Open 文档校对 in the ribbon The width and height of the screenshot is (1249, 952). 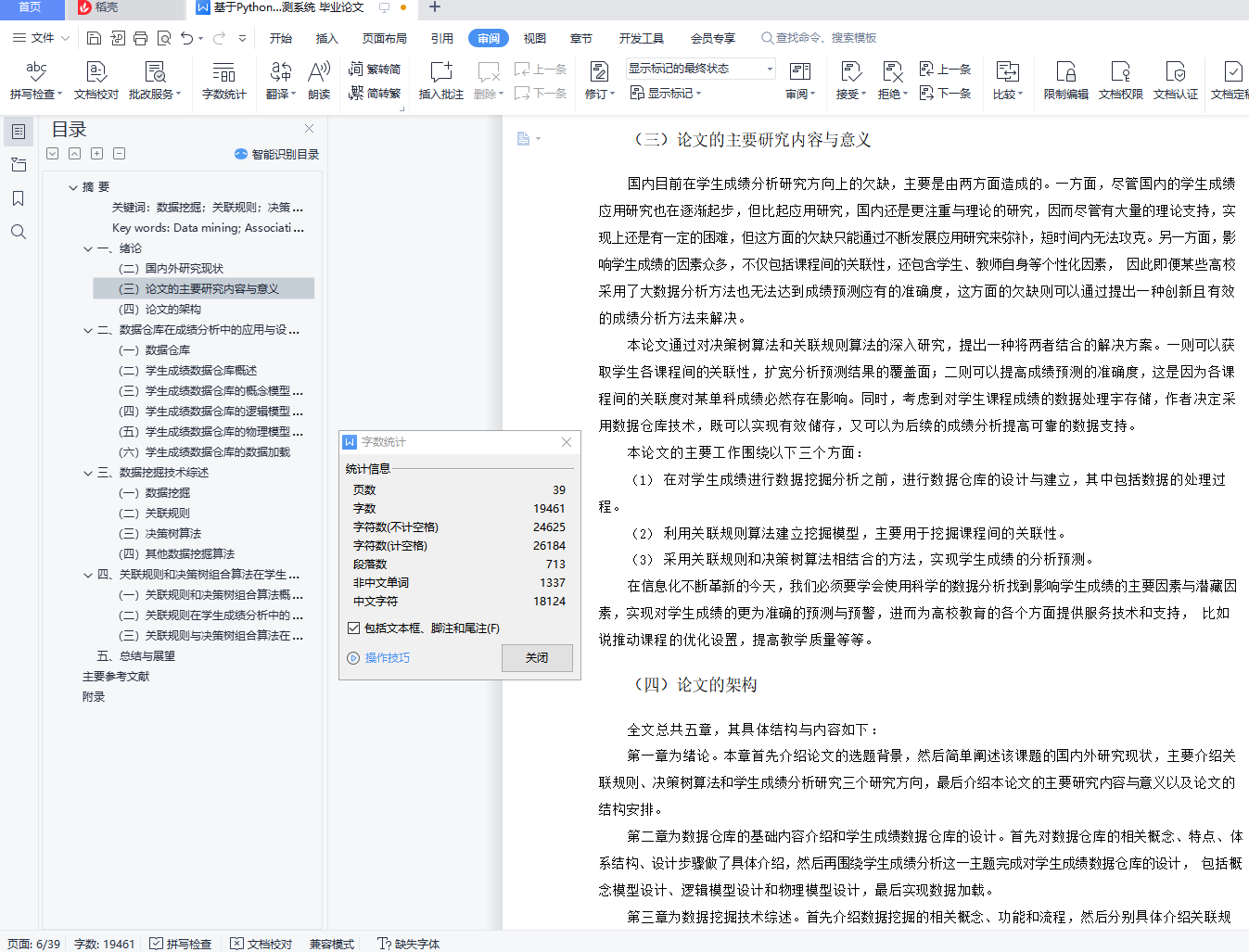click(96, 80)
